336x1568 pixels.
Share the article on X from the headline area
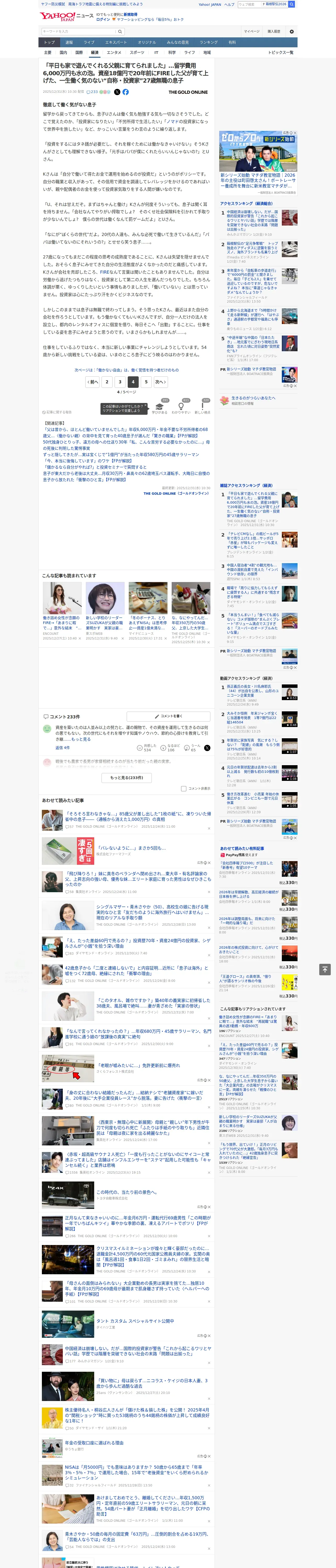coord(117,92)
